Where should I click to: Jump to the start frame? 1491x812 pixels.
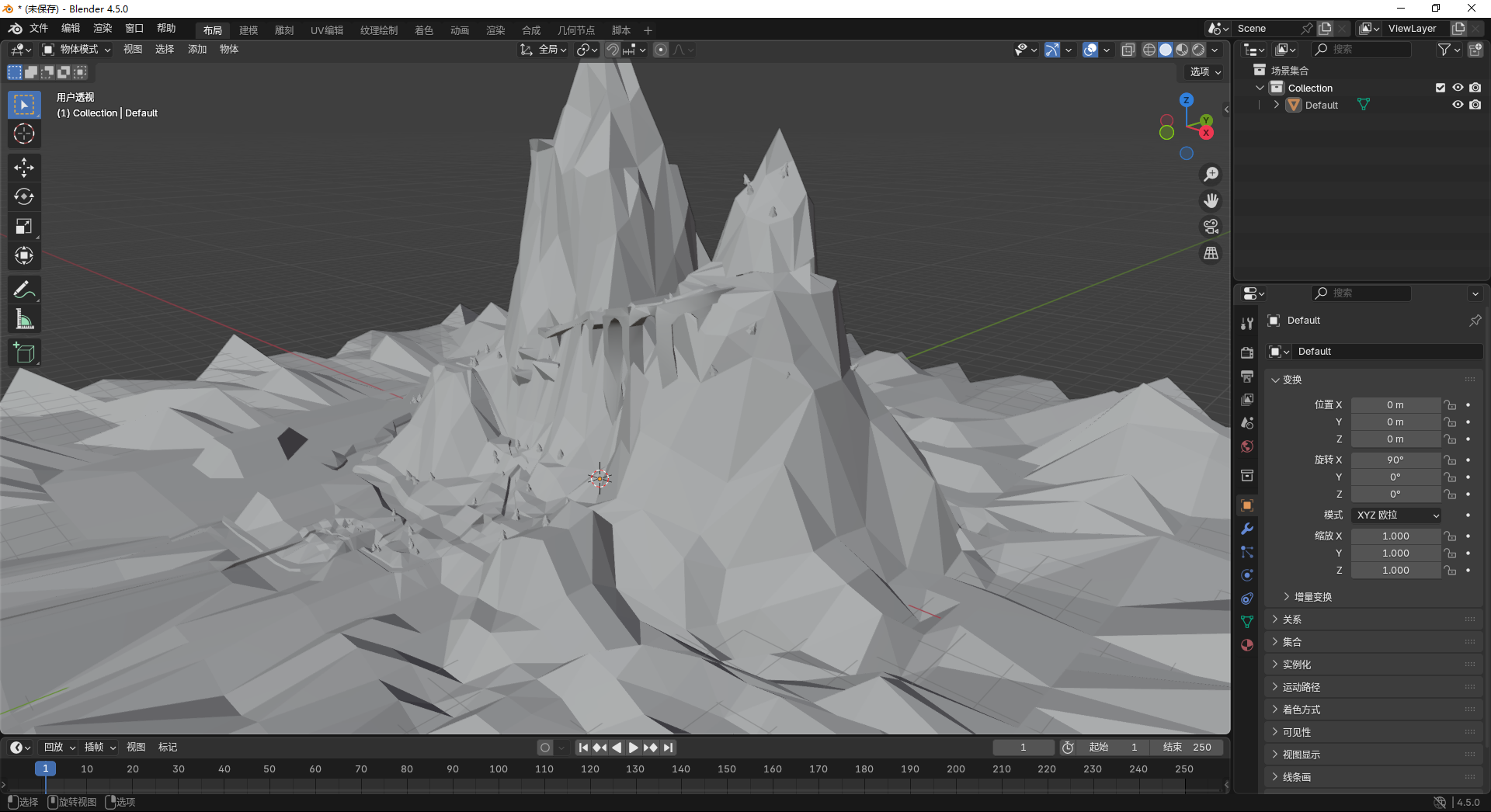(x=583, y=748)
